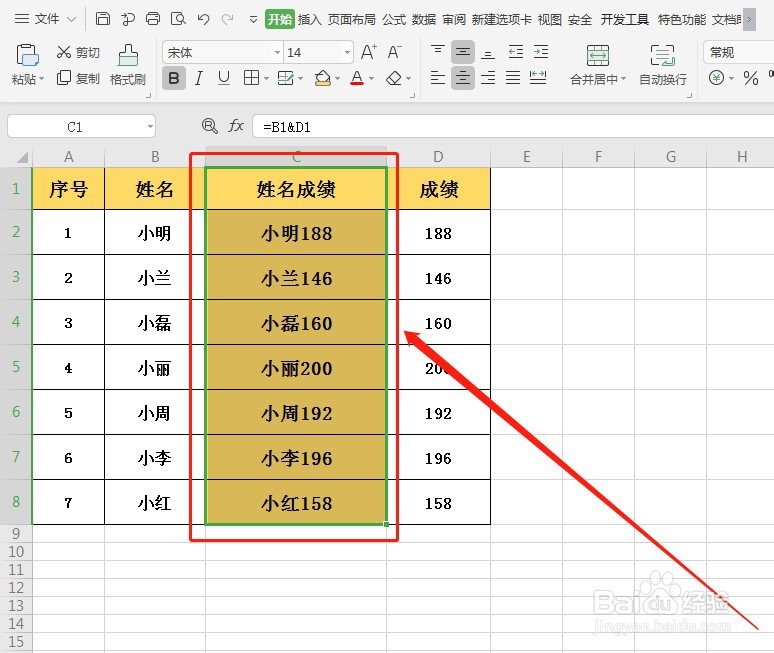The width and height of the screenshot is (774, 653).
Task: Select the Format Painter (格式刷) tool
Action: click(128, 65)
